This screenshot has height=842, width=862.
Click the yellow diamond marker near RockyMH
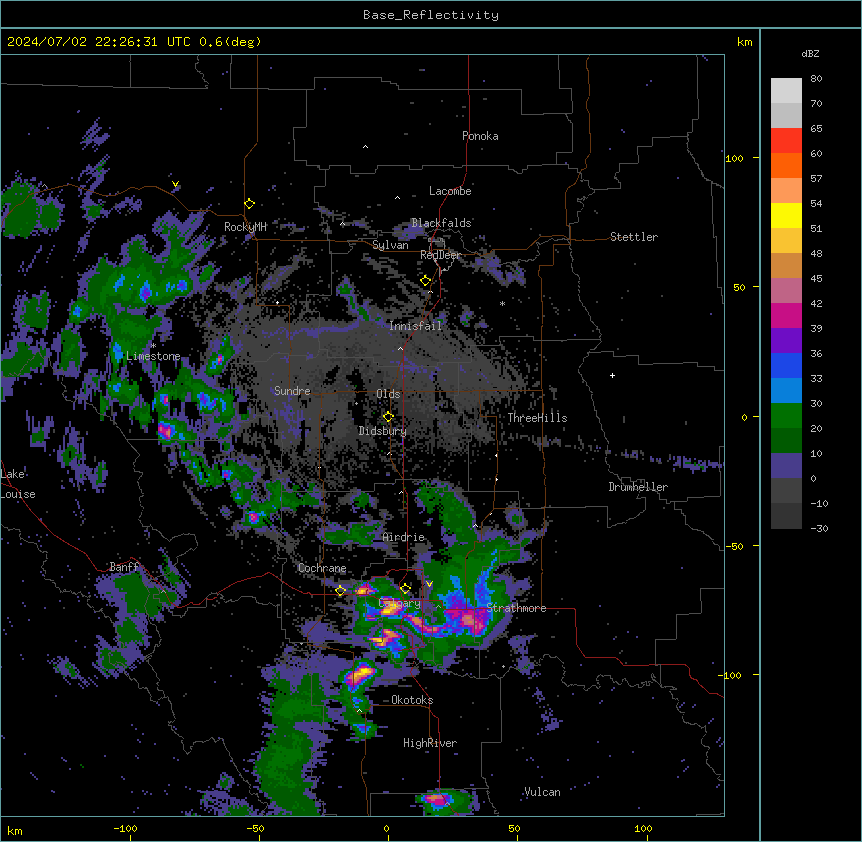click(249, 204)
